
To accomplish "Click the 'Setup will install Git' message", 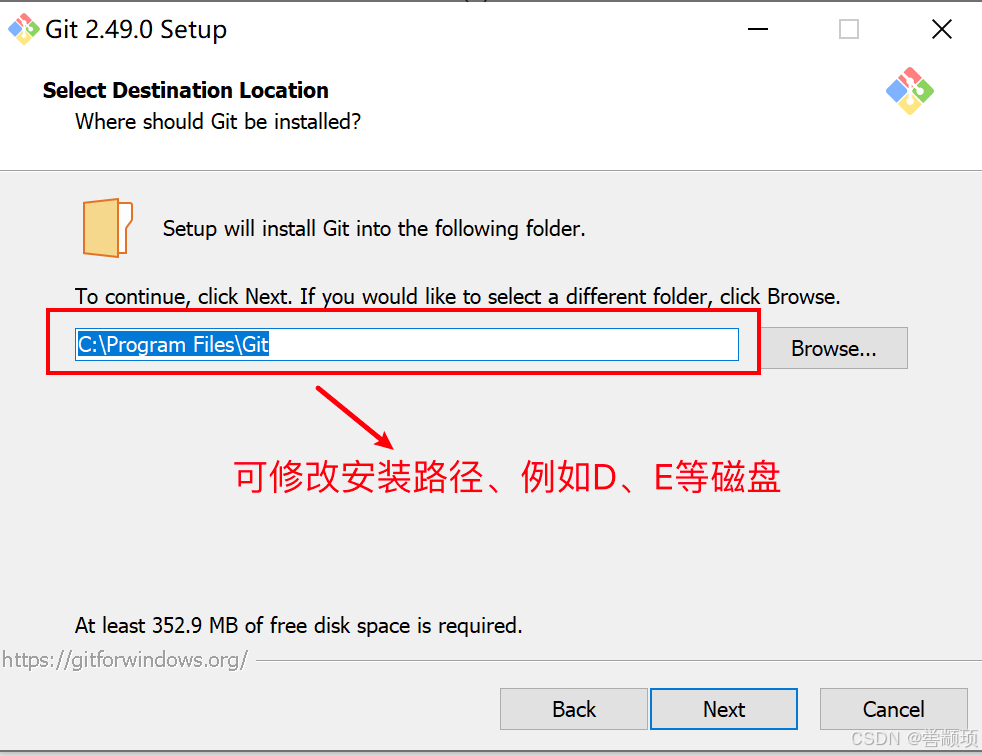I will click(374, 229).
